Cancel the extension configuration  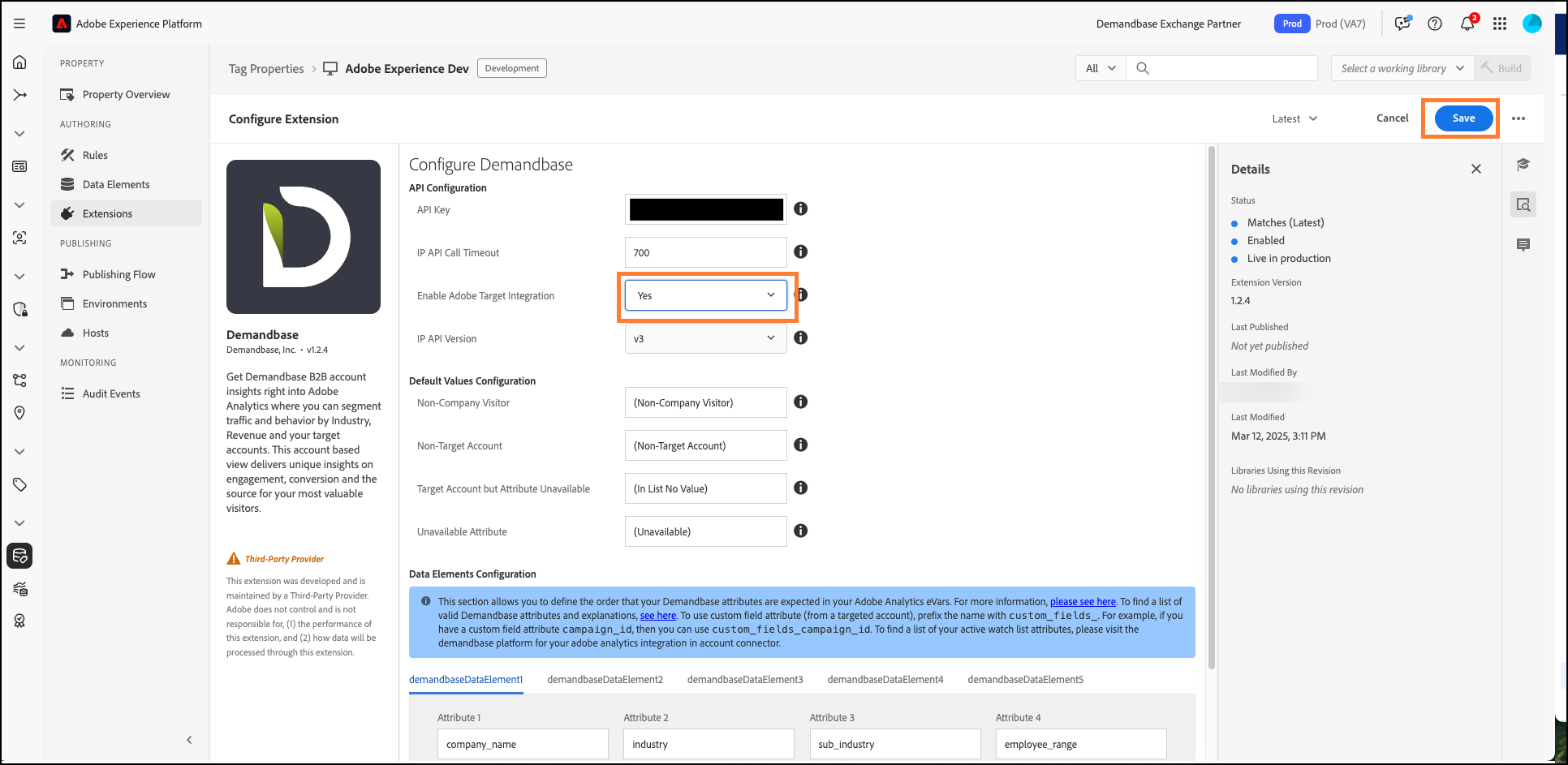point(1392,118)
